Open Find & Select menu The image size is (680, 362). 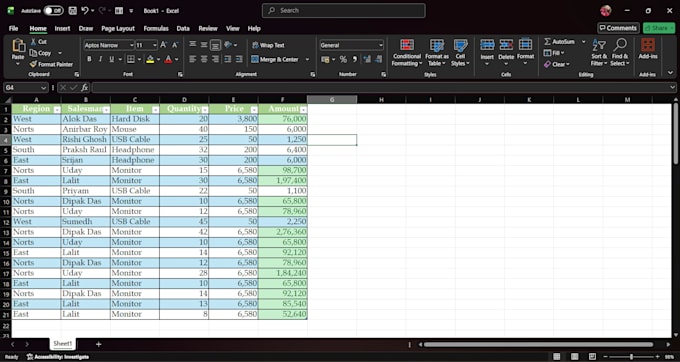coord(620,53)
